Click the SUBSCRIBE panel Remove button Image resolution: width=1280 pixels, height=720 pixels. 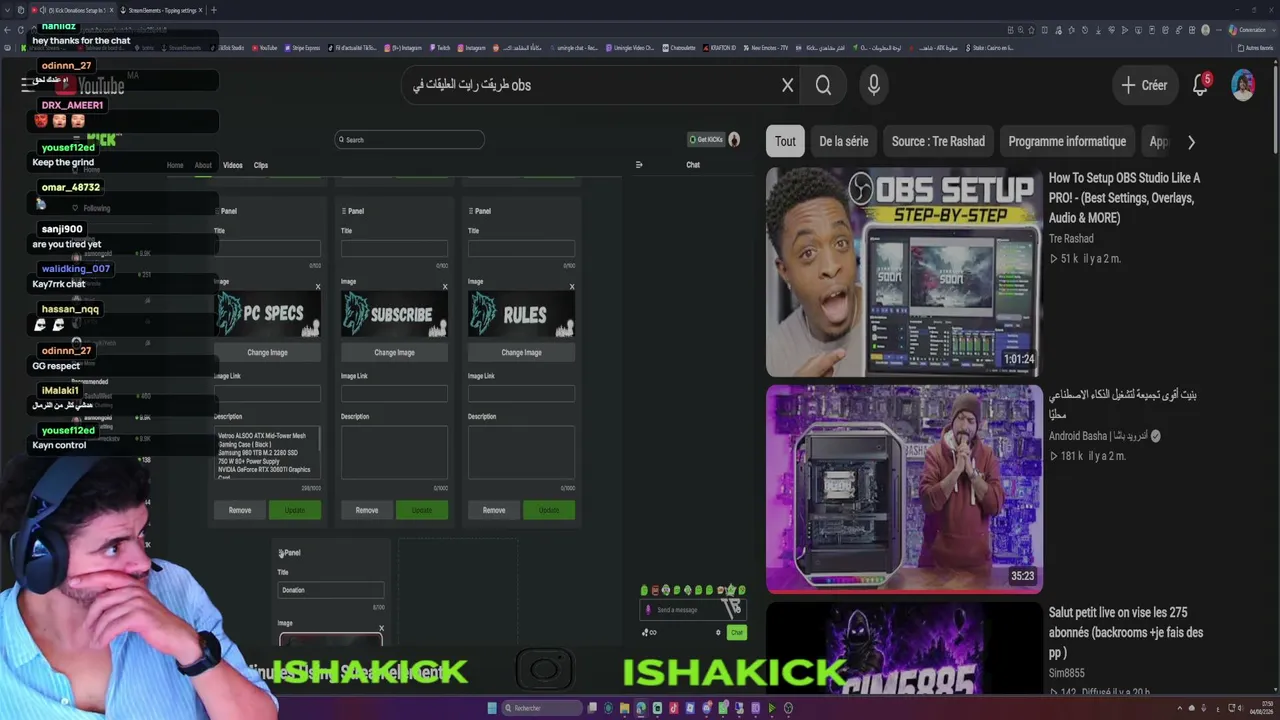click(x=367, y=510)
